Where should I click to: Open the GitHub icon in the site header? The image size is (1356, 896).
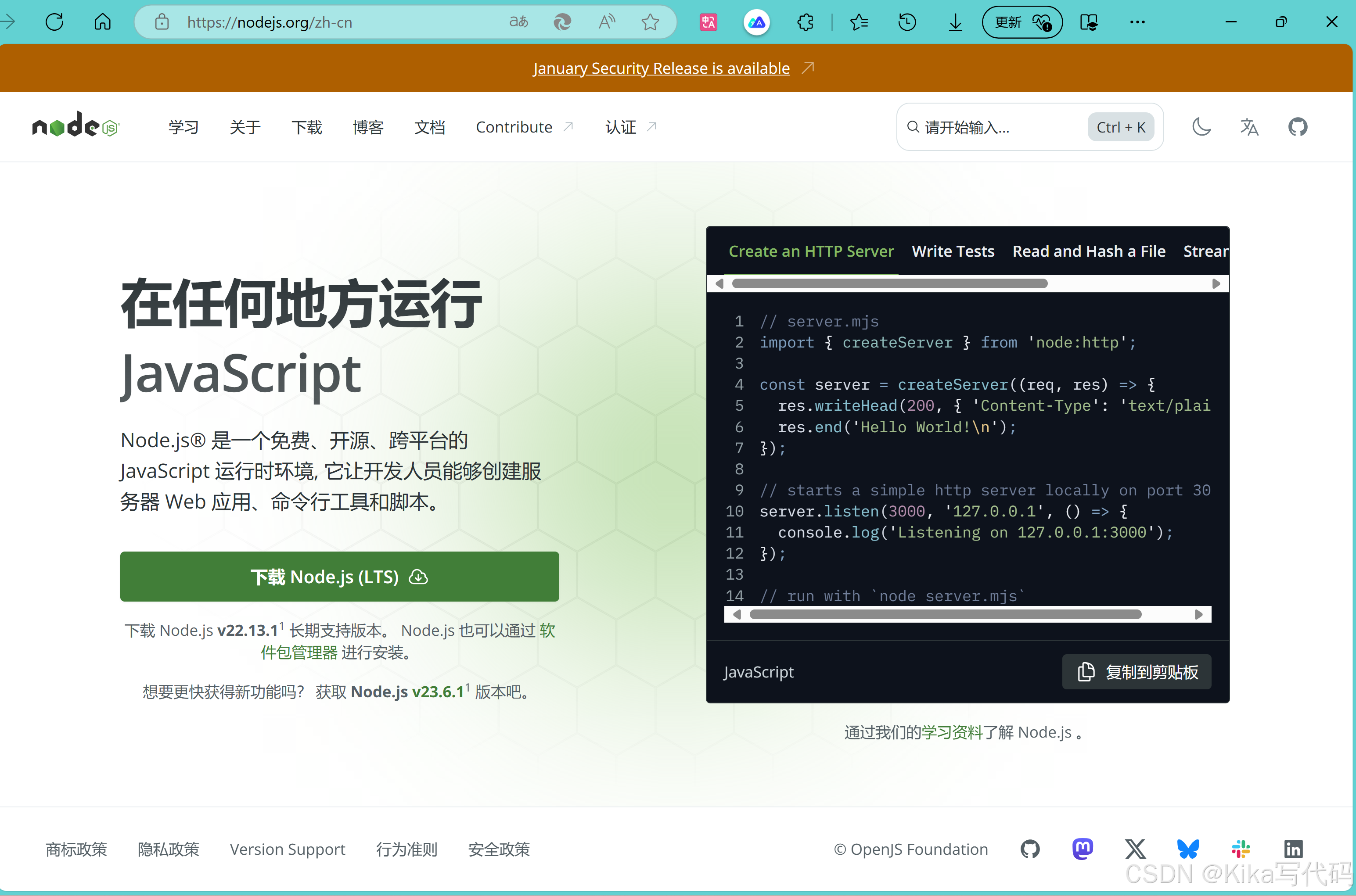click(x=1297, y=126)
